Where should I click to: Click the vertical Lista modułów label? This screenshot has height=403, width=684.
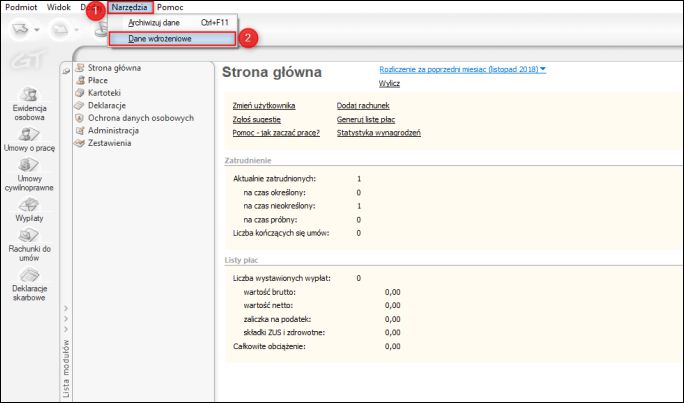[x=66, y=369]
